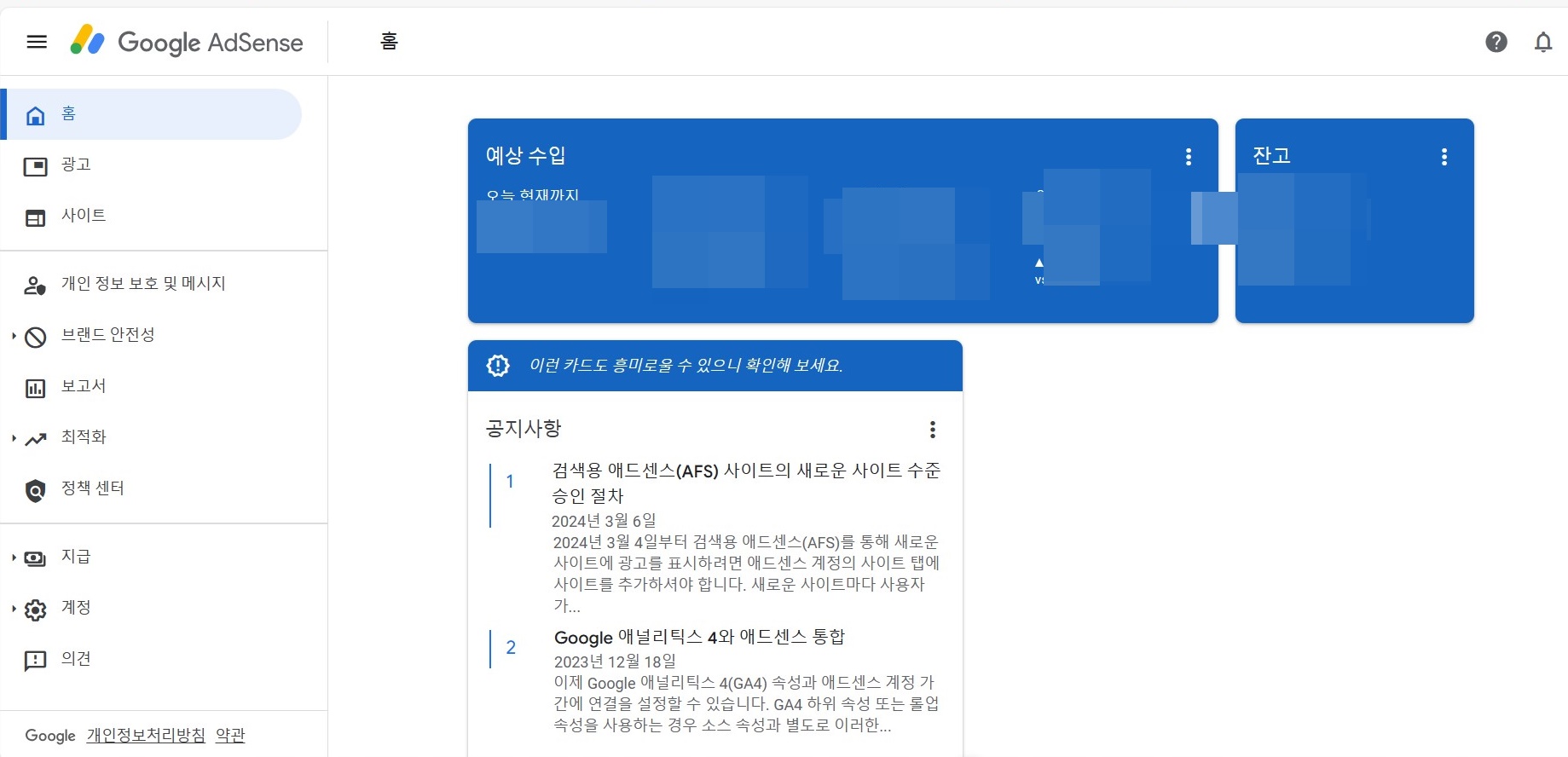
Task: Click banner text 이런 카드도 흥미로울 수 있으니
Action: pyautogui.click(x=686, y=366)
